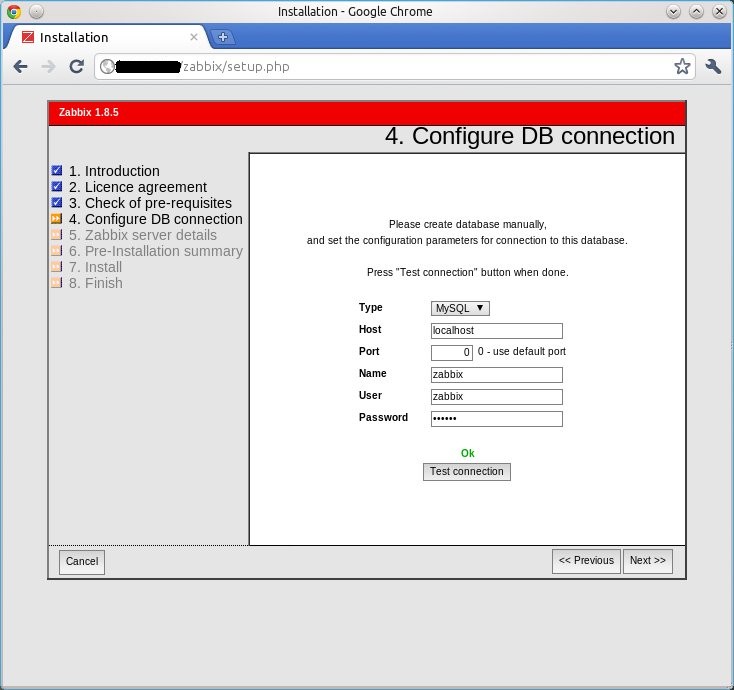Click the database Name field

497,374
